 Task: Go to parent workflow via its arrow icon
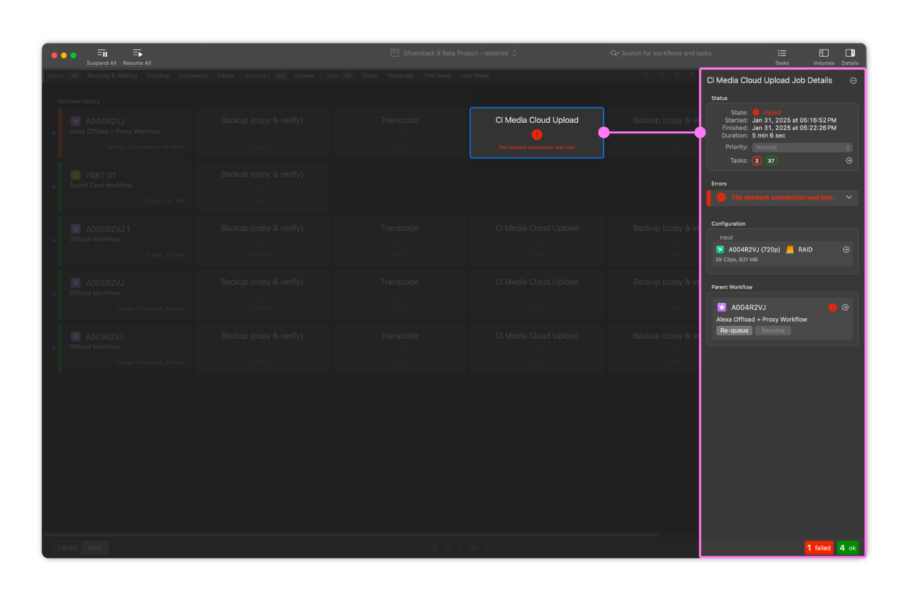(x=845, y=307)
